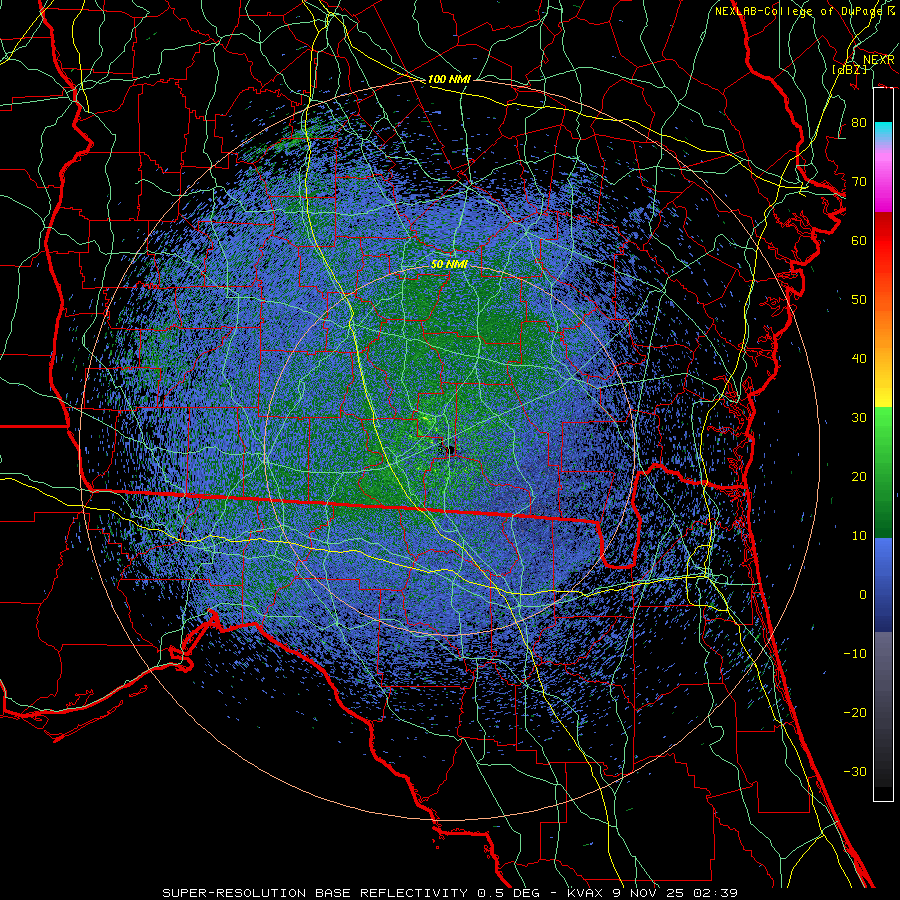Click the Super-Resolution Base Reflectivity caption
The width and height of the screenshot is (900, 900).
pos(315,893)
